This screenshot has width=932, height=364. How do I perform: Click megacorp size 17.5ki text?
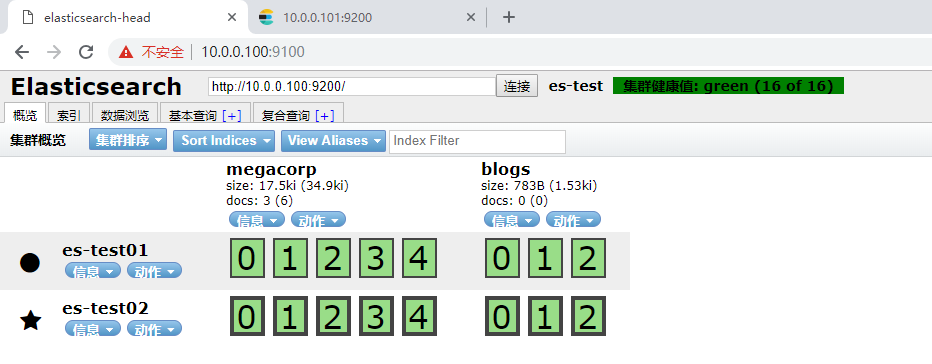click(287, 186)
